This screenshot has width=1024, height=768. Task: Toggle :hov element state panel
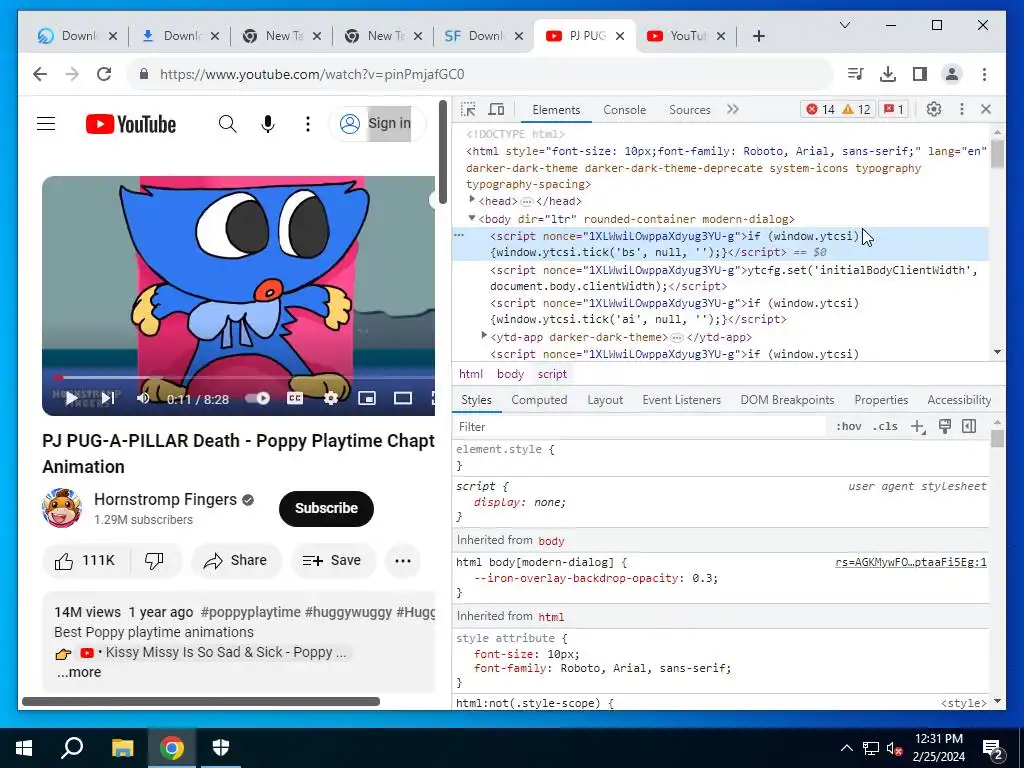click(x=848, y=426)
